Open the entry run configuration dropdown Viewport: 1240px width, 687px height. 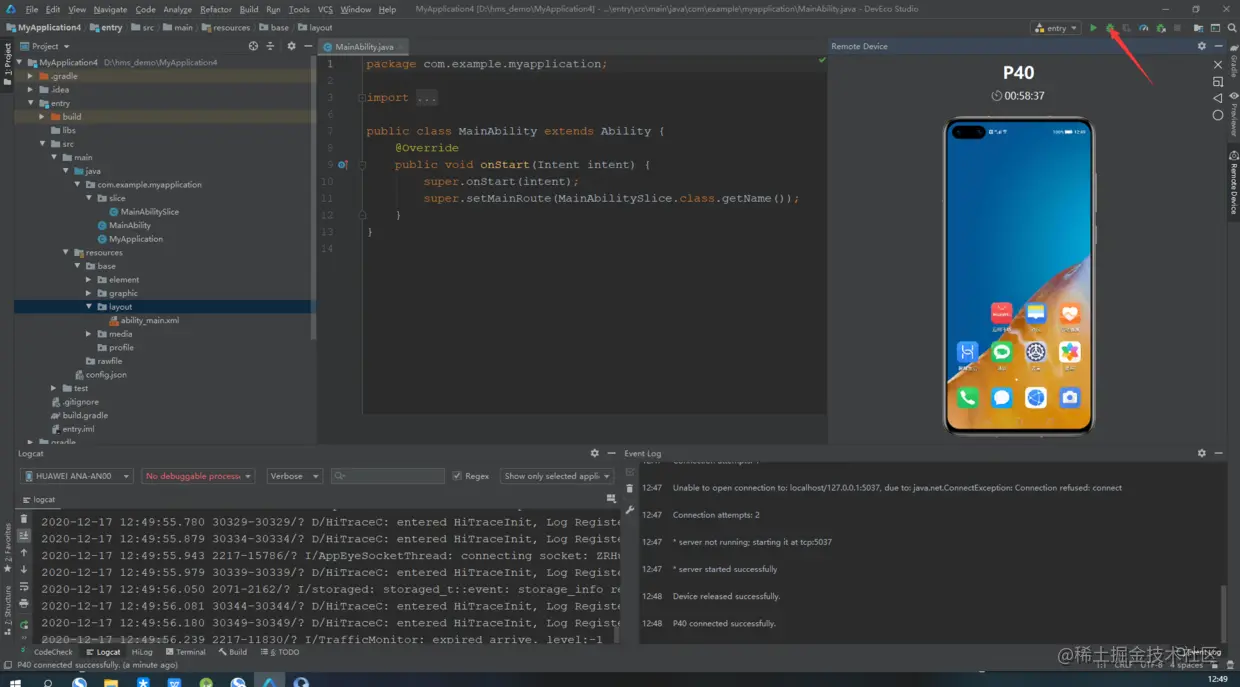tap(1056, 28)
